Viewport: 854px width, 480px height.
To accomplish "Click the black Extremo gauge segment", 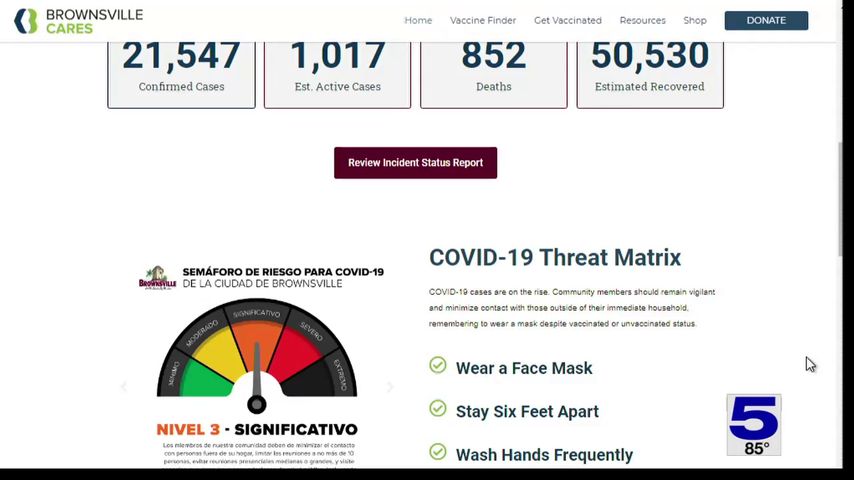I will coord(311,380).
